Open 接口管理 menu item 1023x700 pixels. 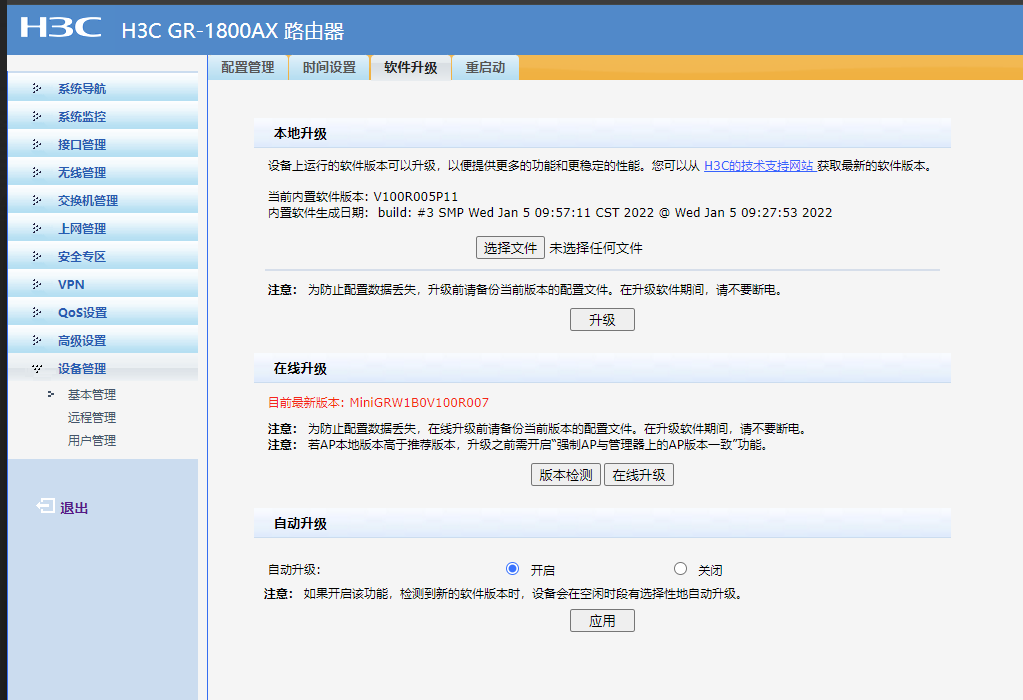(x=103, y=144)
